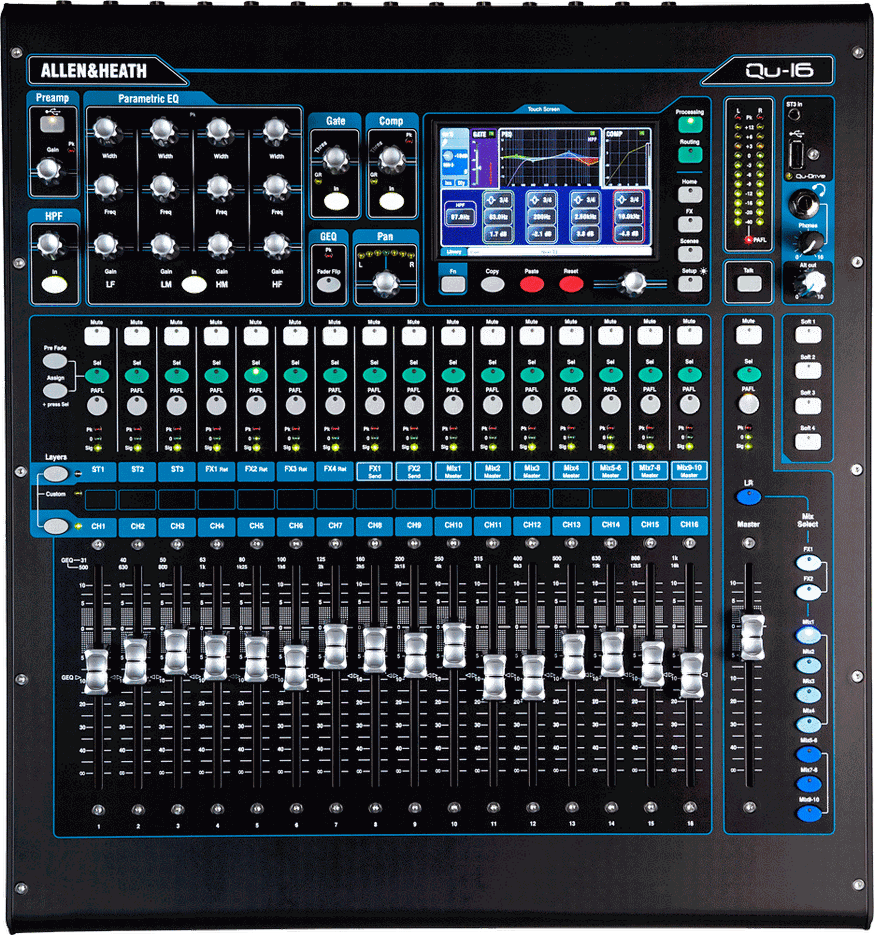
Task: Open the Scenes screen
Action: pyautogui.click(x=690, y=254)
